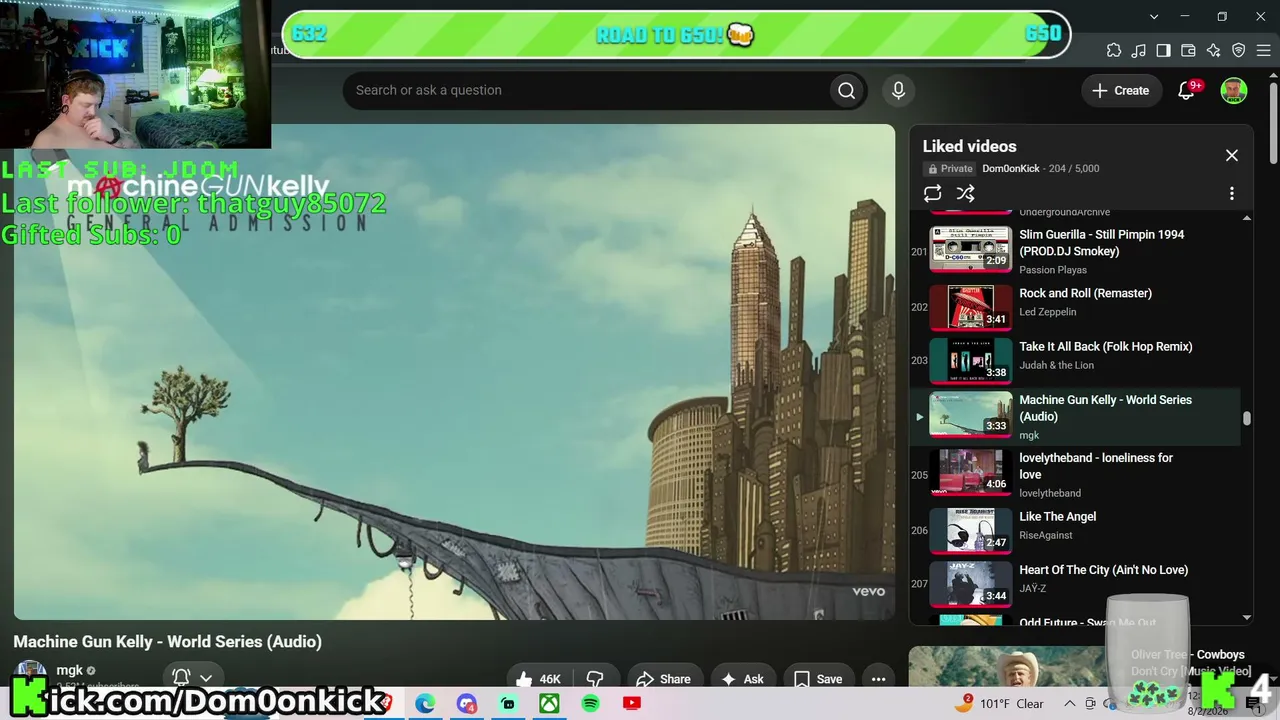Select Led Zeppelin Rock and Roll thumbnail
Viewport: 1280px width, 720px height.
point(971,307)
